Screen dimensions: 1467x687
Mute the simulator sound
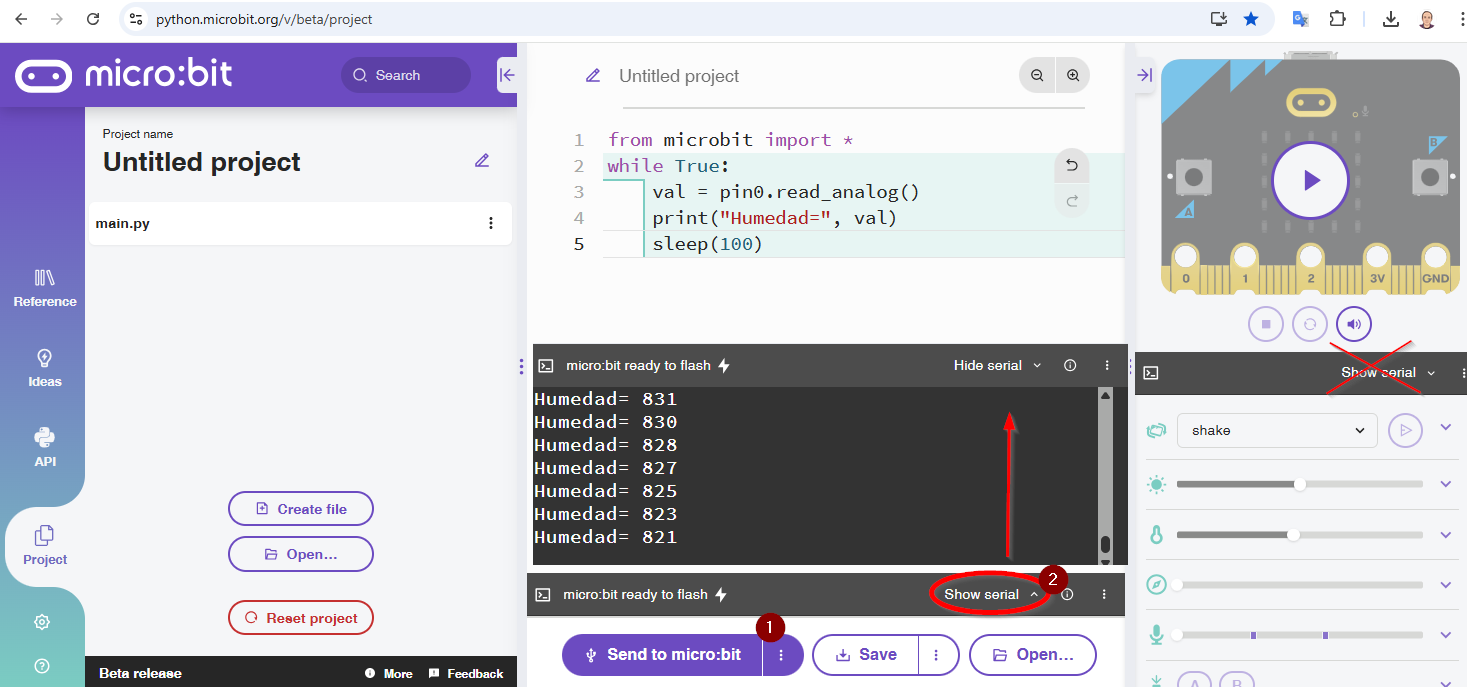coord(1353,324)
